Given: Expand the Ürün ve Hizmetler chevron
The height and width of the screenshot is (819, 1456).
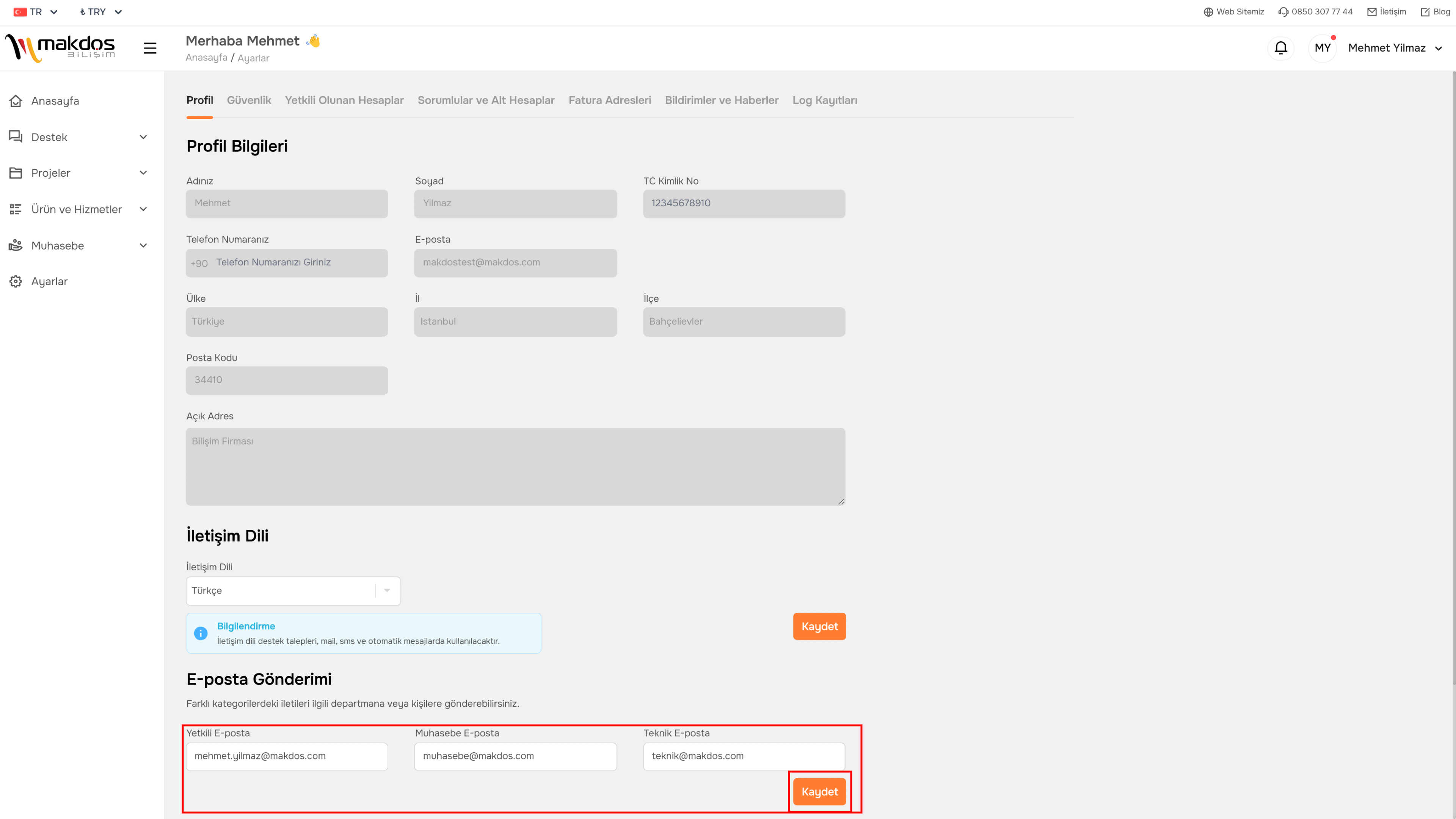Looking at the screenshot, I should tap(143, 209).
